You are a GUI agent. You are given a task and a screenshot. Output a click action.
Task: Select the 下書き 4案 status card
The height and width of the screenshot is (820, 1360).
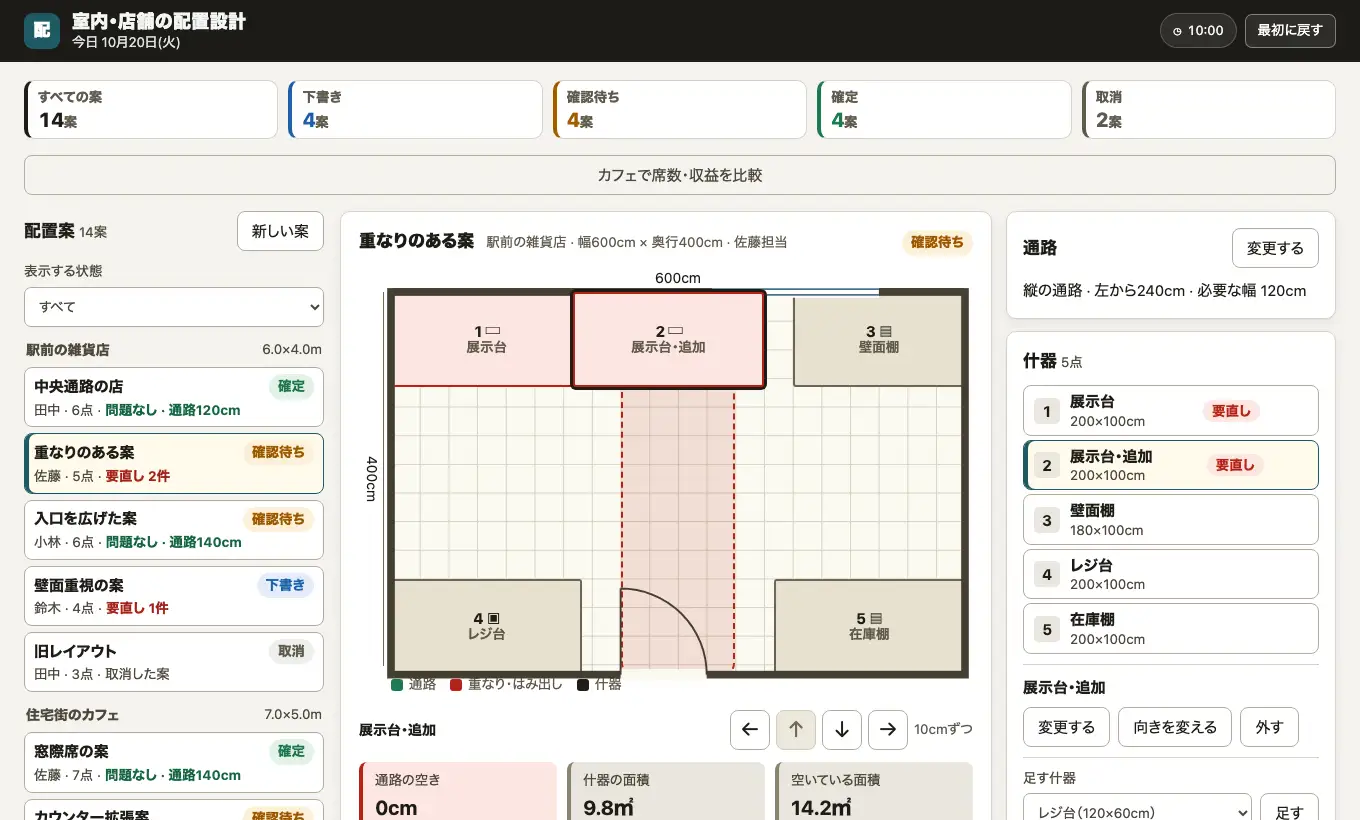[x=415, y=109]
